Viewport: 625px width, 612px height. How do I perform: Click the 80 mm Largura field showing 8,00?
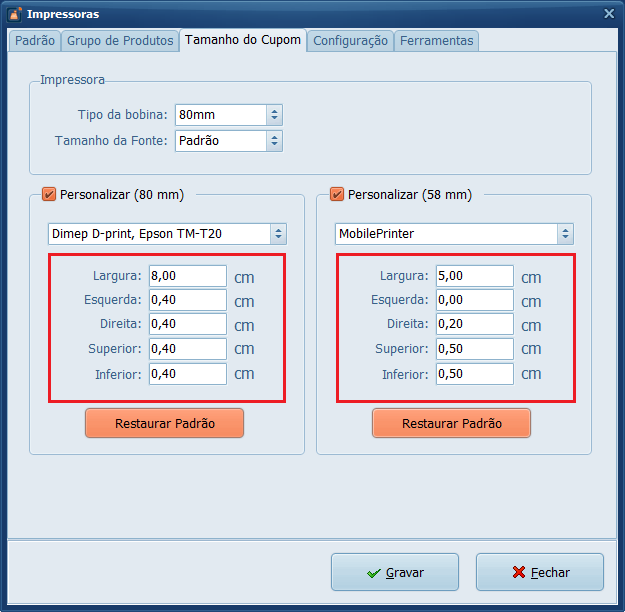click(188, 276)
